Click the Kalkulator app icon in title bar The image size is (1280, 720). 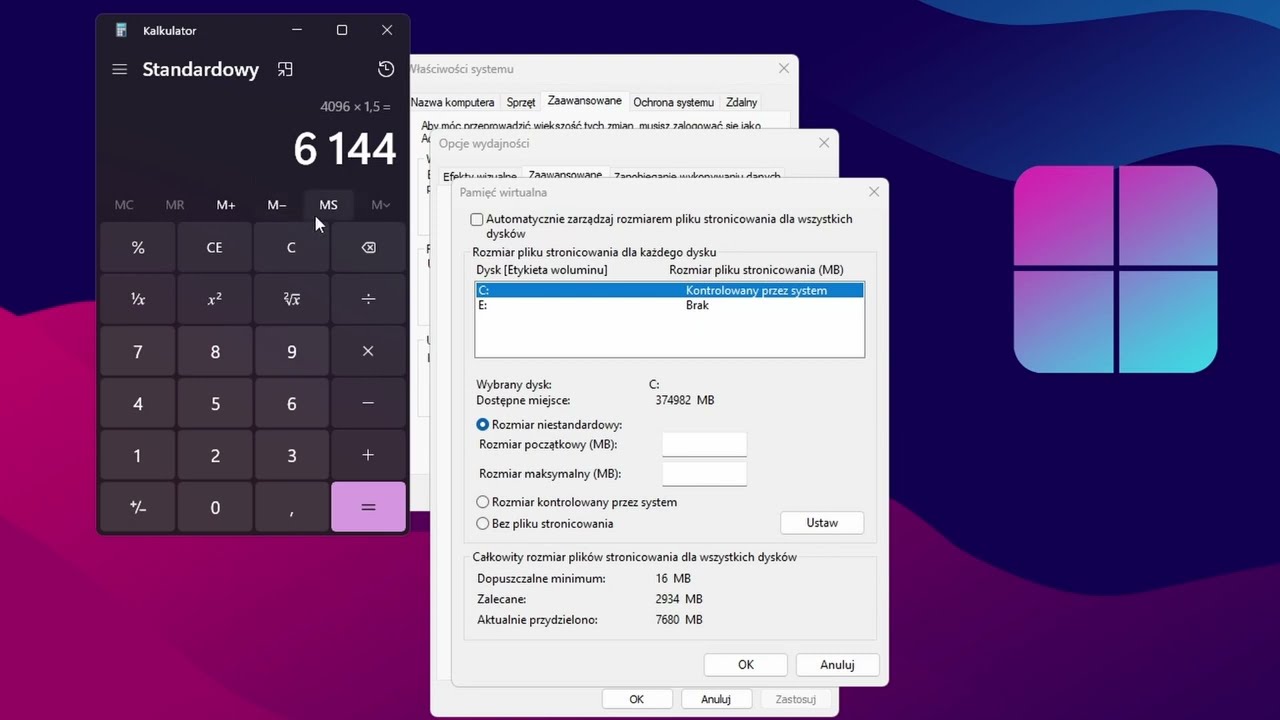[121, 30]
